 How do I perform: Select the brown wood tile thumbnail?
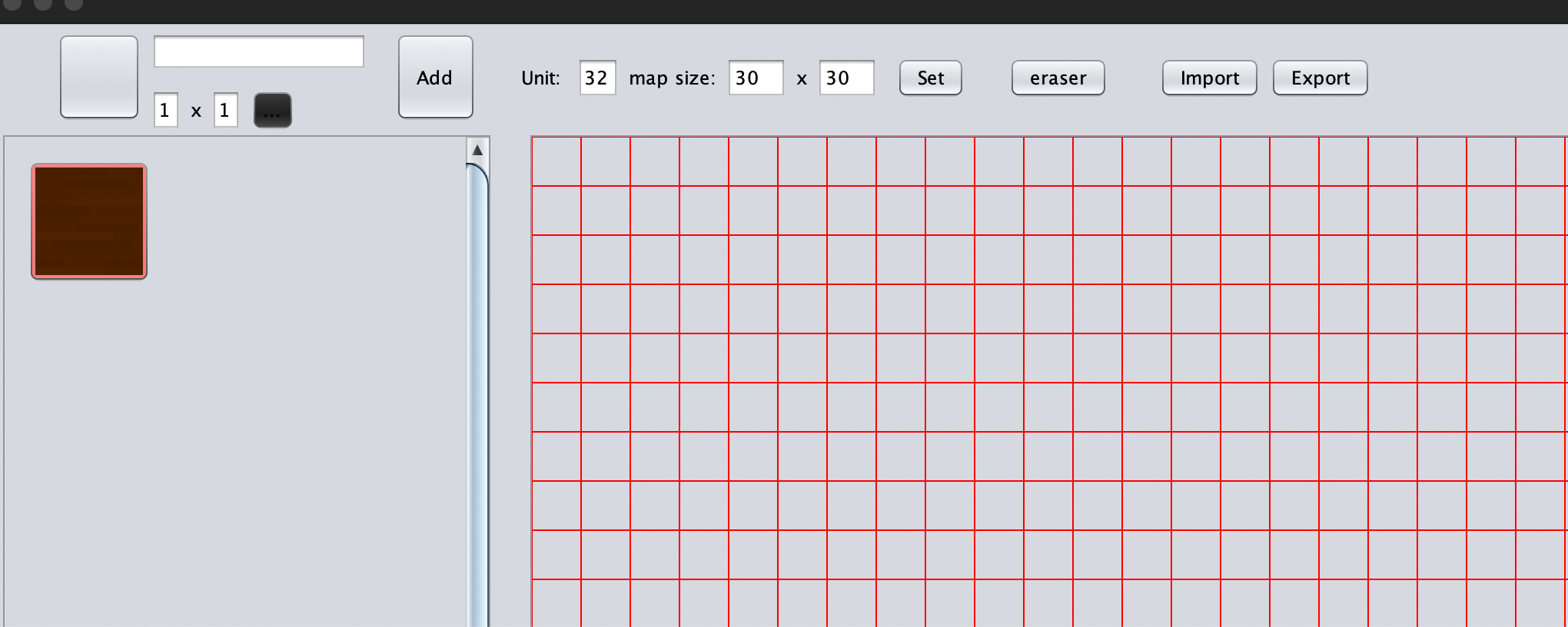click(x=89, y=221)
